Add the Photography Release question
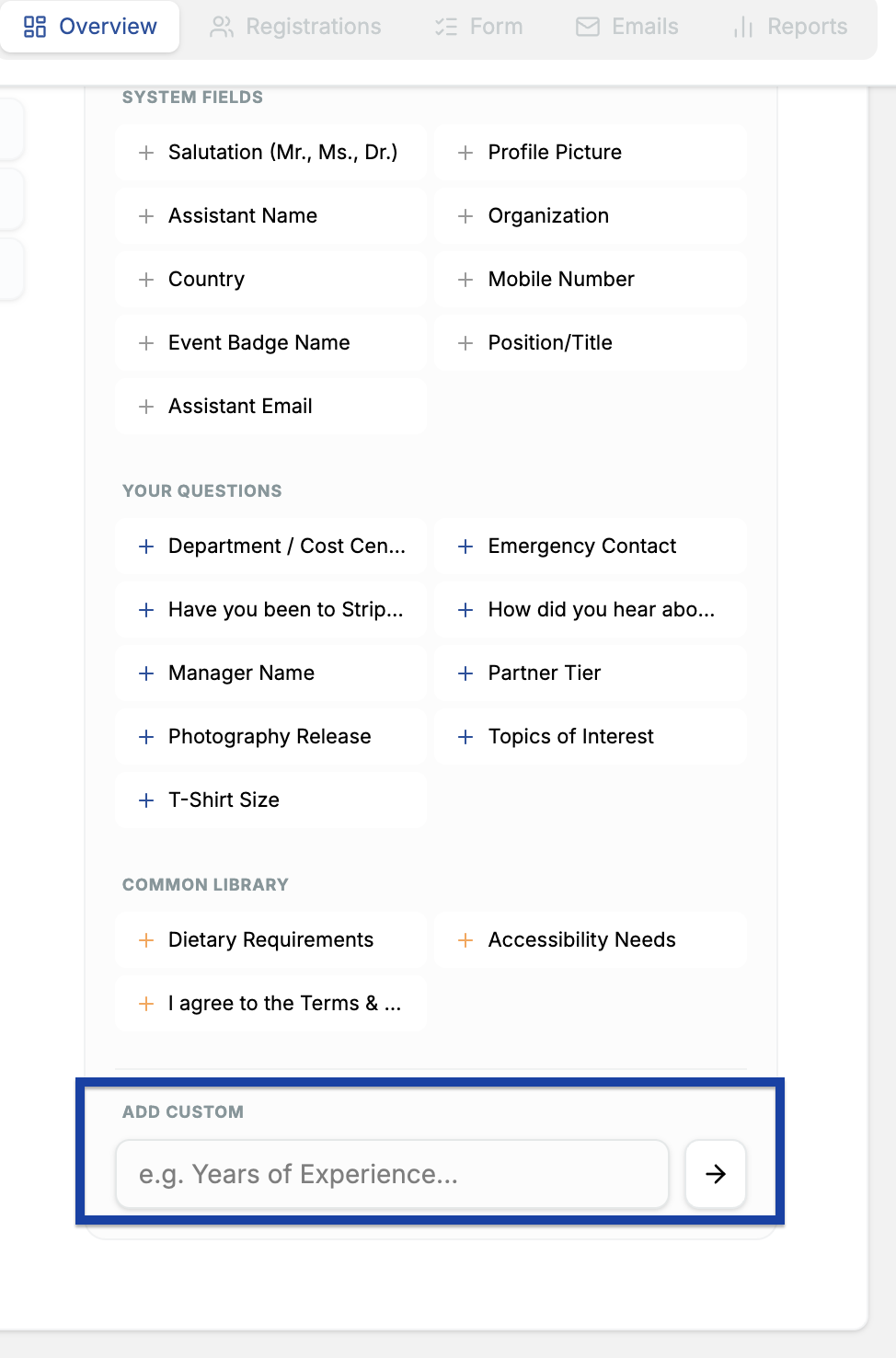 click(x=271, y=737)
